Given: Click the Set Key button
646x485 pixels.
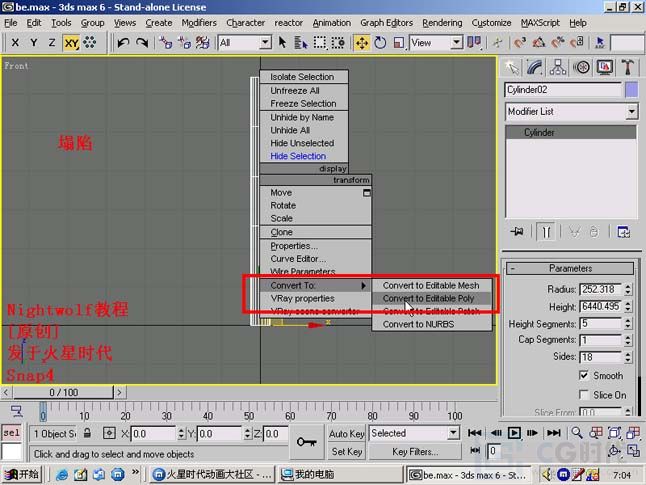Looking at the screenshot, I should coord(346,452).
